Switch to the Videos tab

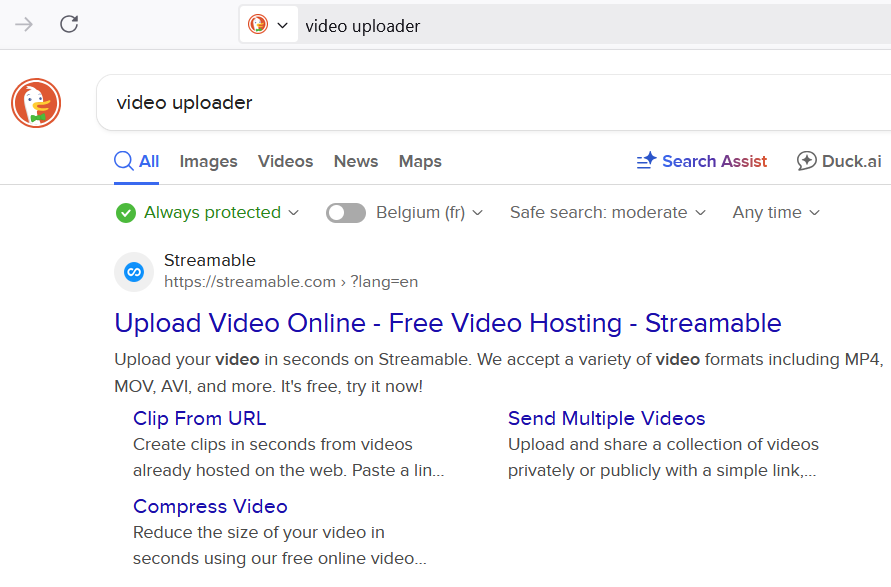285,161
